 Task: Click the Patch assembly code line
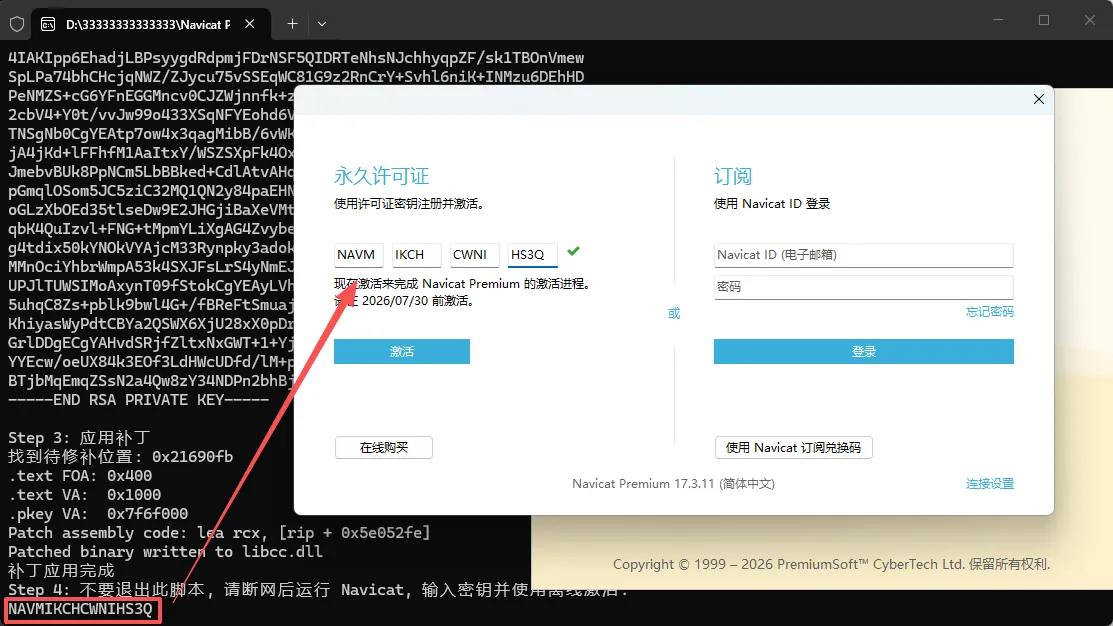click(x=219, y=532)
